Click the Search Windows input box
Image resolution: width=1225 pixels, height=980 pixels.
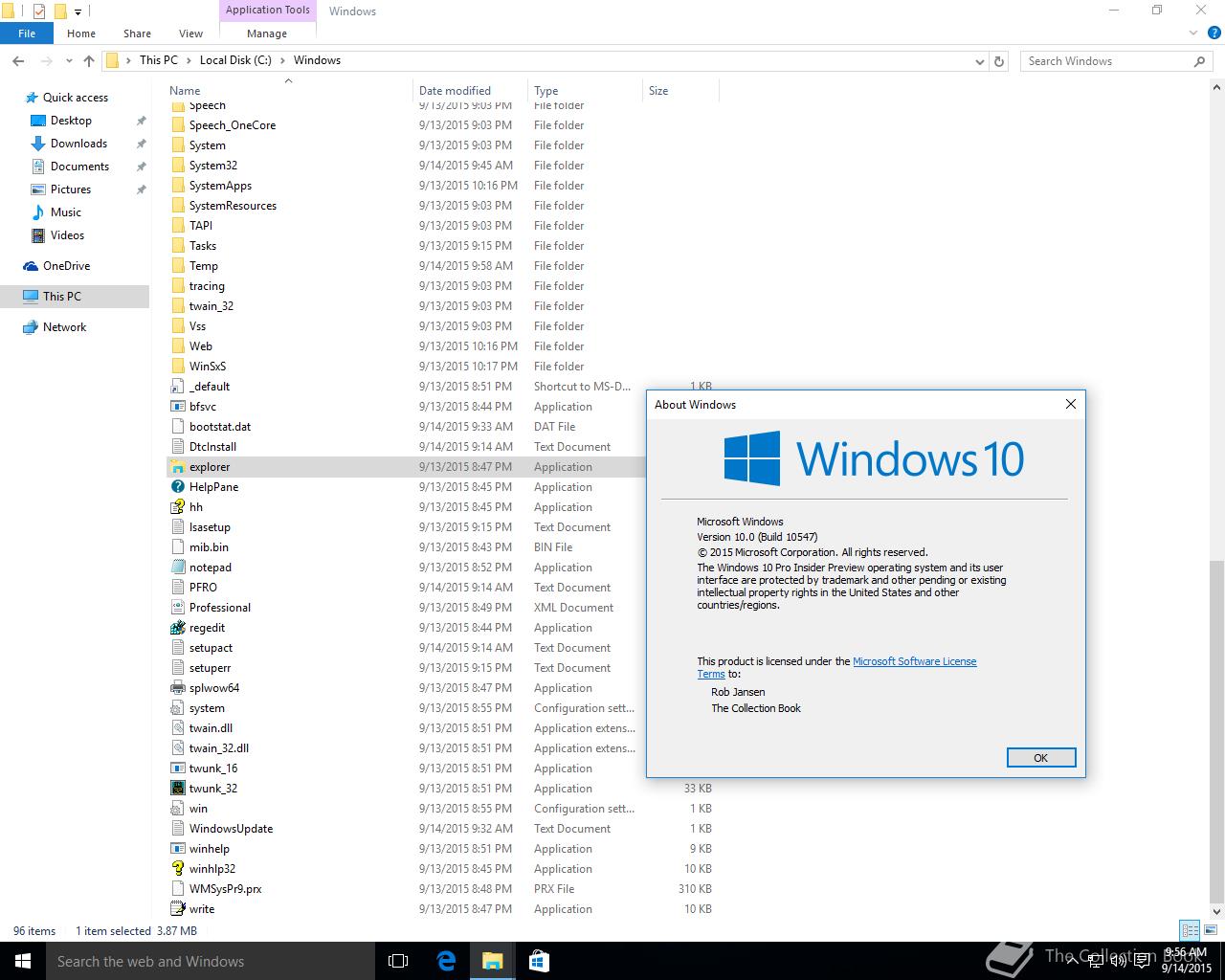click(1106, 61)
